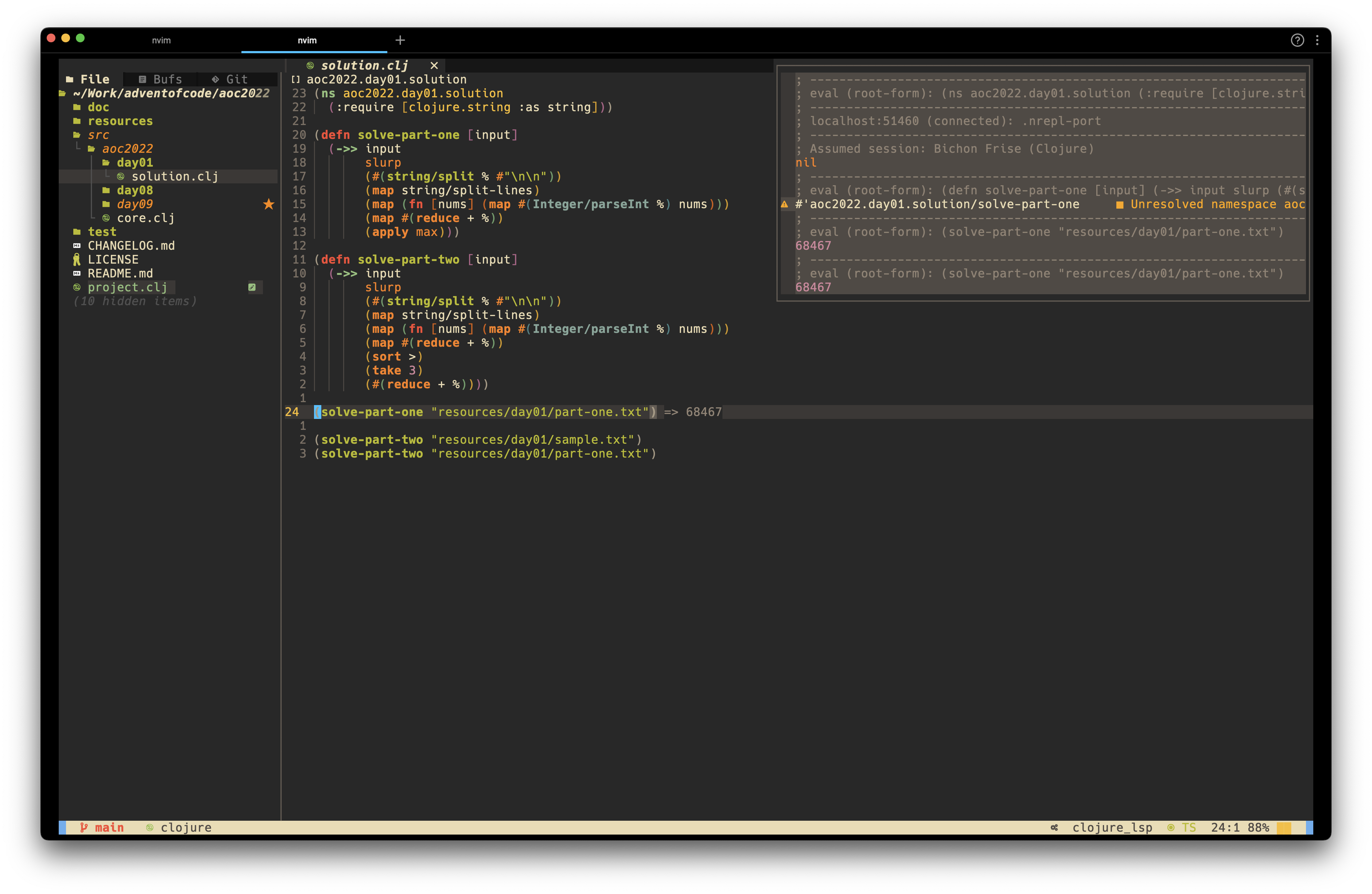
Task: Click the Git tab diamond icon
Action: (215, 79)
